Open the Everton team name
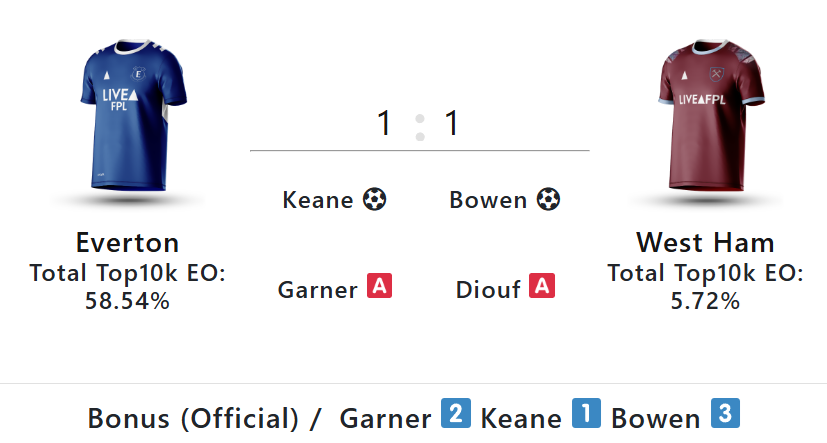The image size is (827, 443). pos(127,243)
